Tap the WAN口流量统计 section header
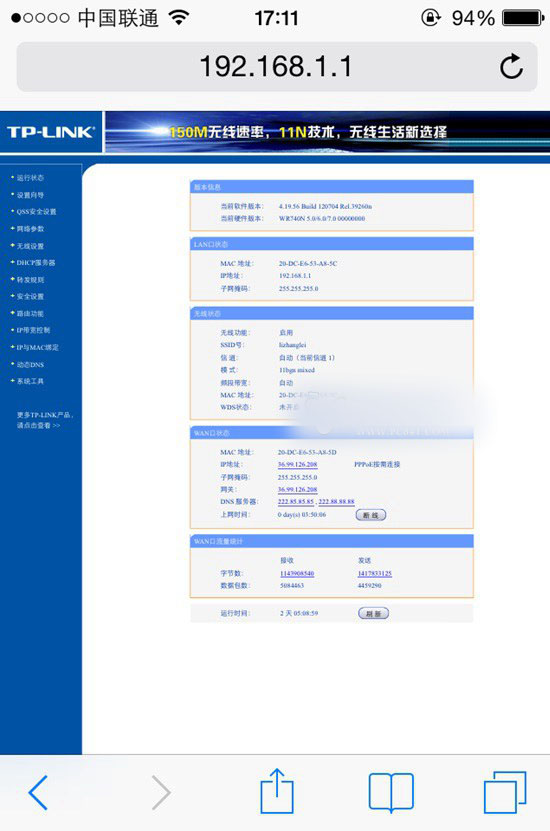Screen dimensions: 550x831 [x=332, y=541]
